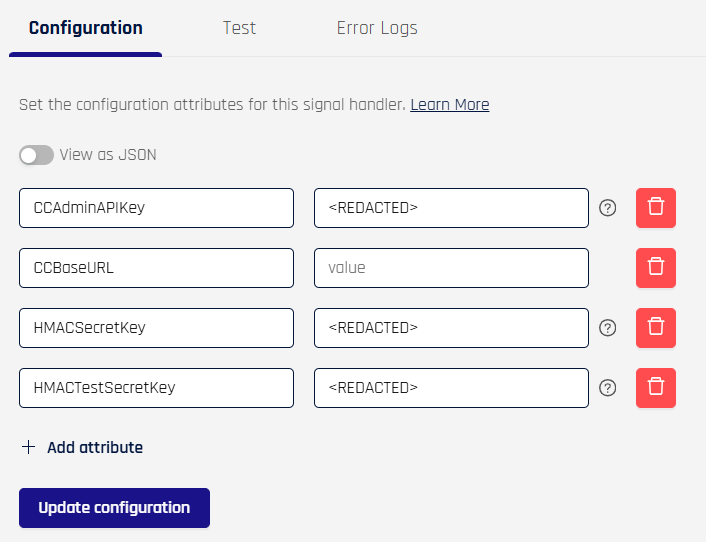Click the CCAdminAPIKey redacted value field

pyautogui.click(x=451, y=208)
